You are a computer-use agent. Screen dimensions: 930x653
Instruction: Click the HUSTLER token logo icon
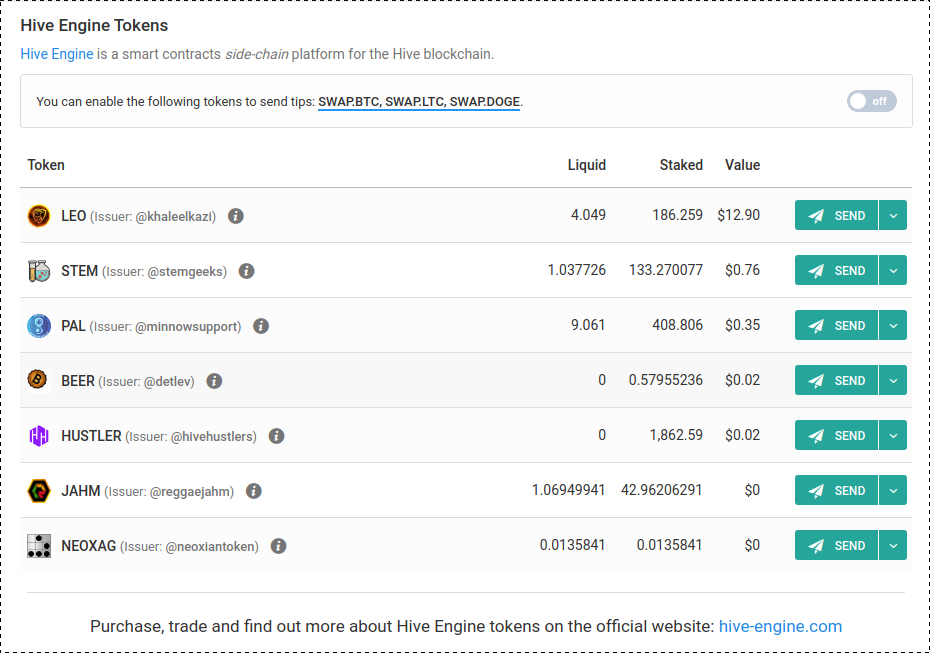39,436
